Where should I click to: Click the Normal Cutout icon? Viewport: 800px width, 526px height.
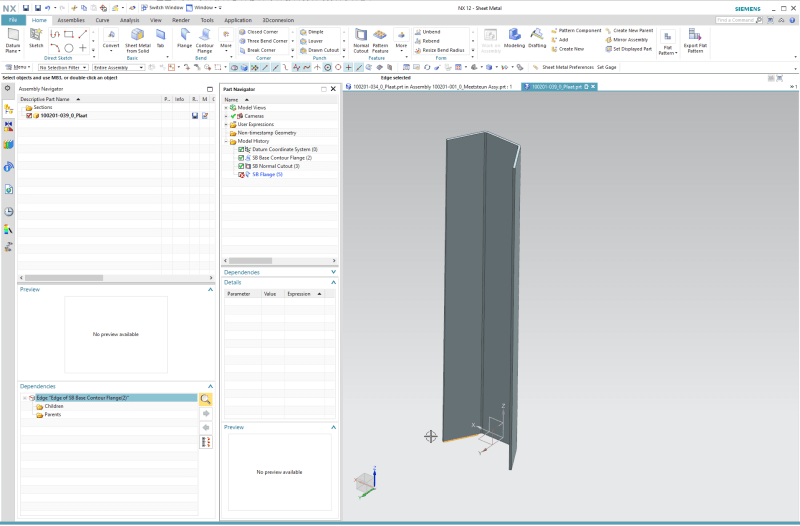(361, 35)
